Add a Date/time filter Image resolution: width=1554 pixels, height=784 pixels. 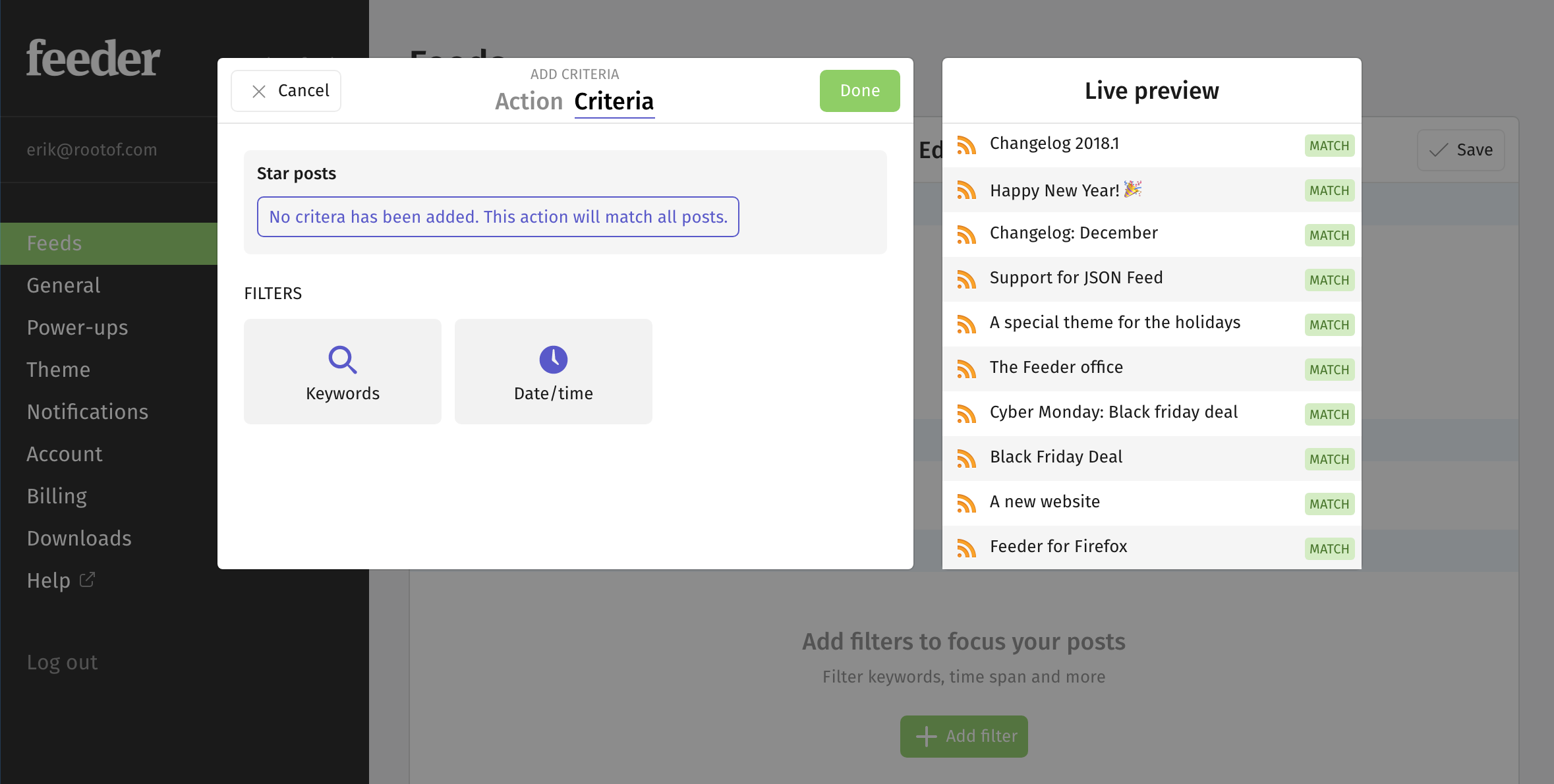[x=554, y=372]
